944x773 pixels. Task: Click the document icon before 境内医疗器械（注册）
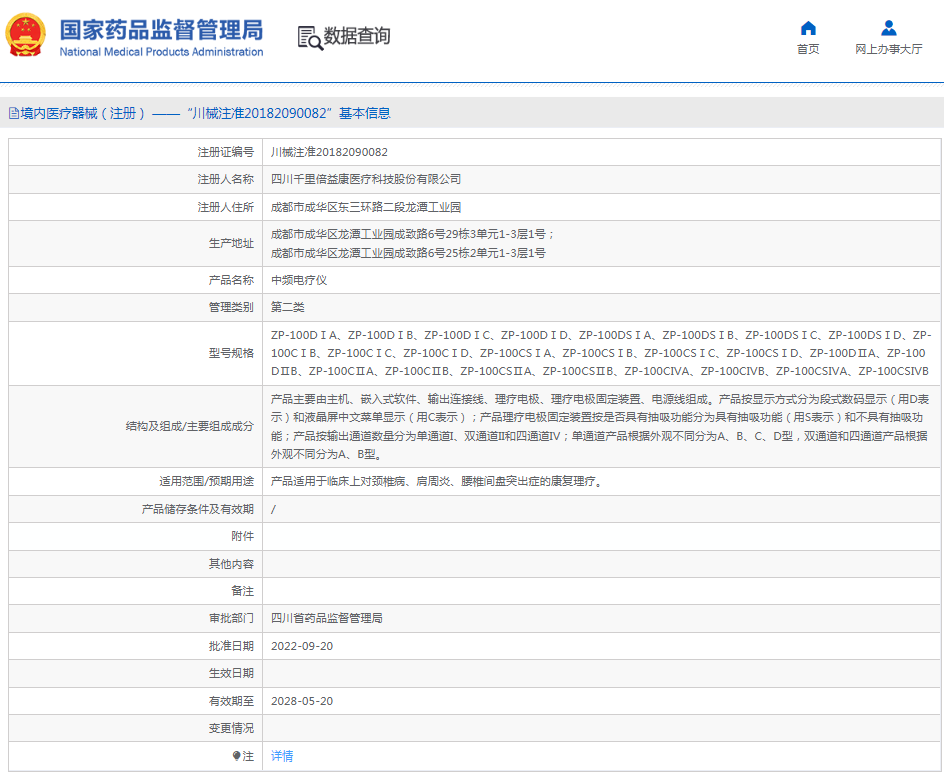(x=14, y=113)
